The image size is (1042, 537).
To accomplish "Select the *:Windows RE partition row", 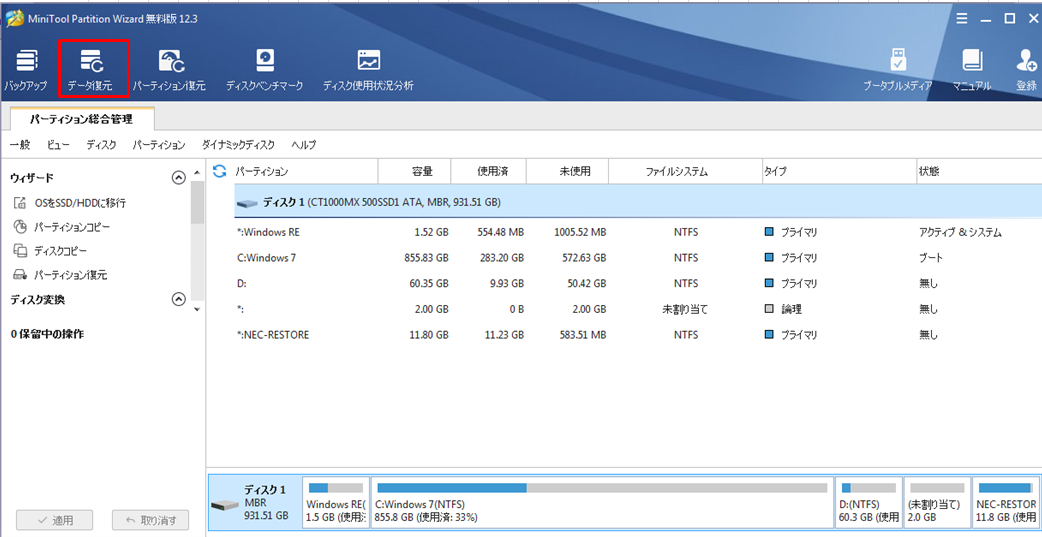I will [x=637, y=233].
